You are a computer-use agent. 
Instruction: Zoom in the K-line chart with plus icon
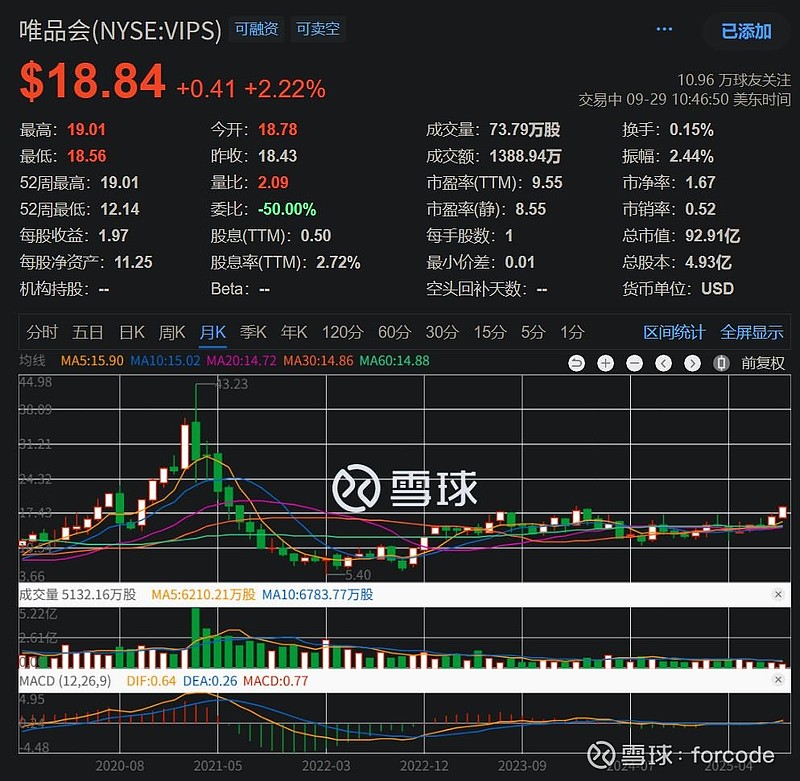[606, 363]
